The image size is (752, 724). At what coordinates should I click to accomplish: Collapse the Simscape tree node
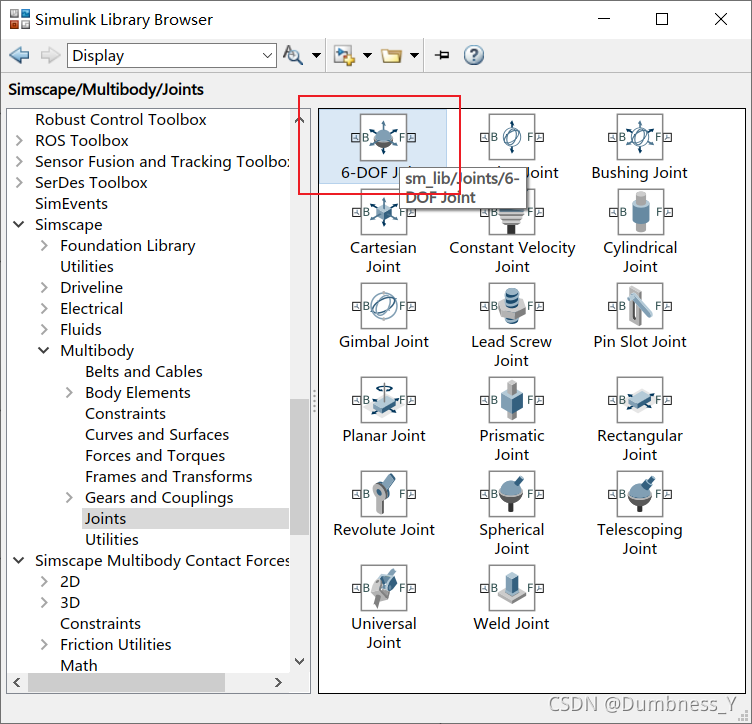[x=19, y=224]
